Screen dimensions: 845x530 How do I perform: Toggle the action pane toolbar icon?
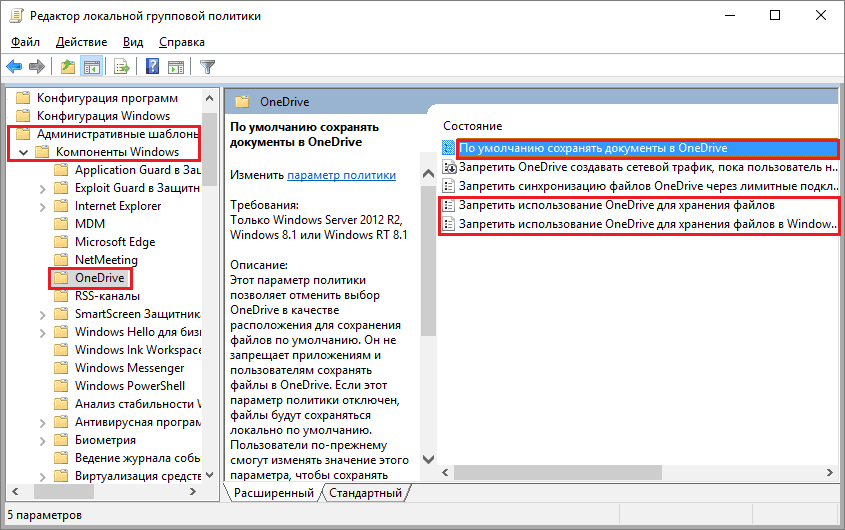point(176,67)
